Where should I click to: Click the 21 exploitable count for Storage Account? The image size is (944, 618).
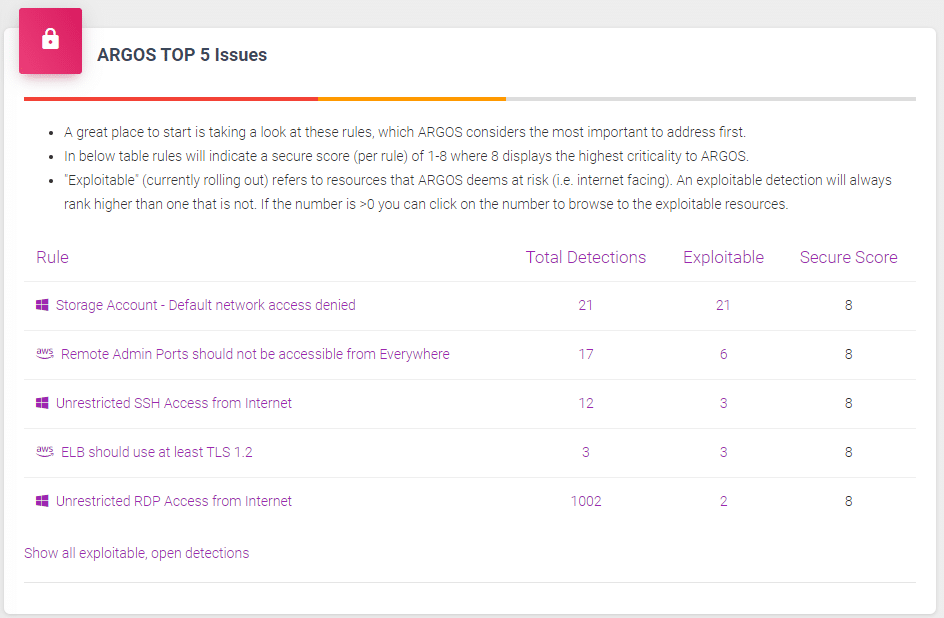[723, 305]
